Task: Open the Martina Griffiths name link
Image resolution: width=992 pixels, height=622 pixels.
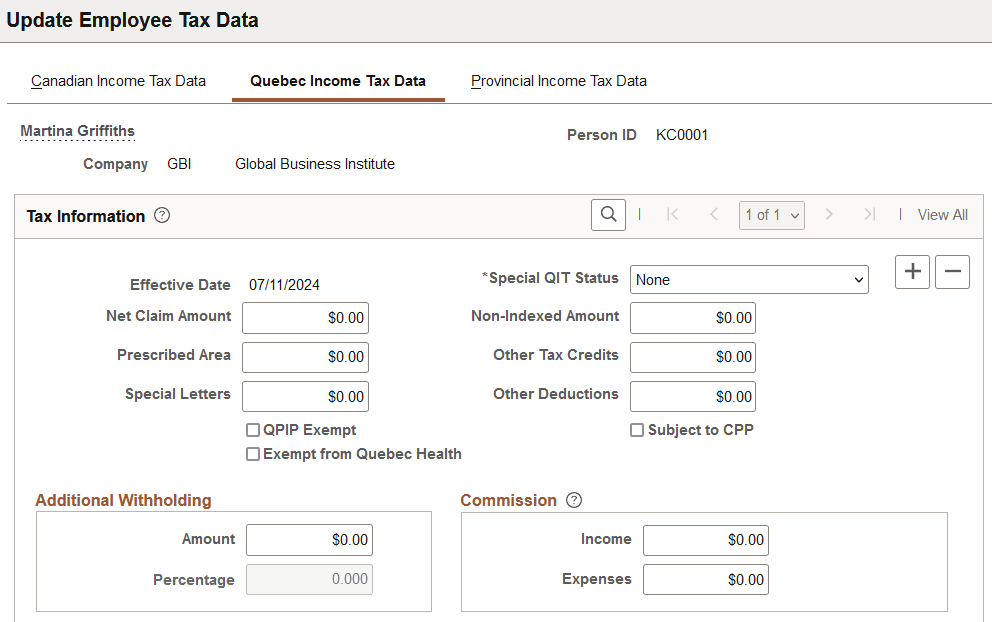Action: click(x=77, y=130)
